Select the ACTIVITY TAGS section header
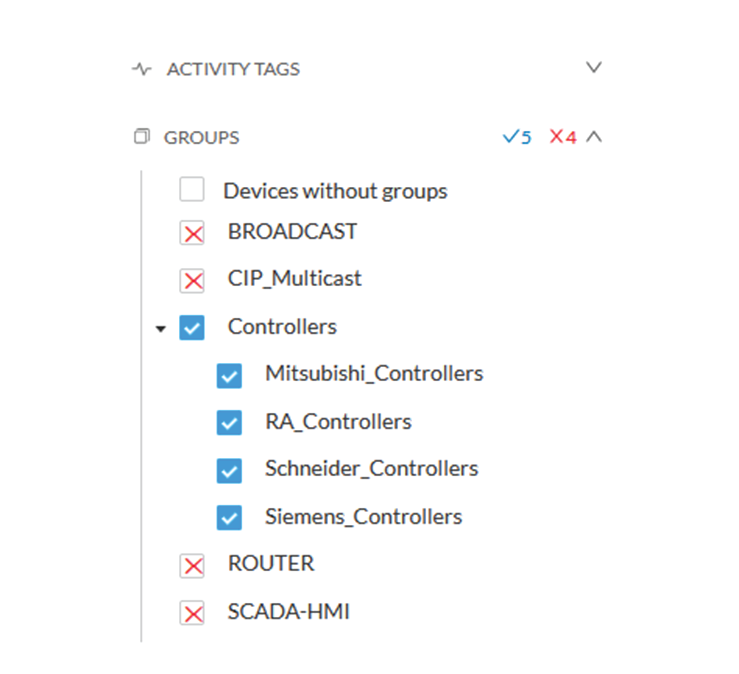 [233, 69]
